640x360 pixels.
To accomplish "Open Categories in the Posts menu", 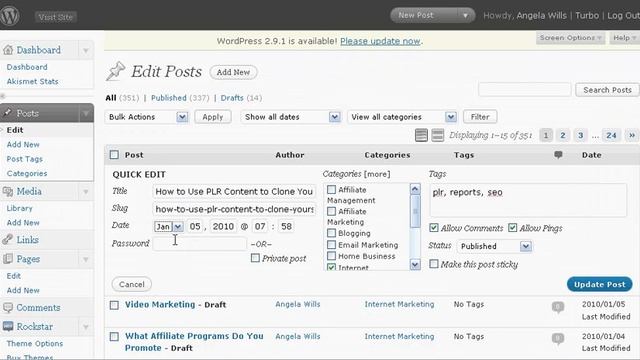I will click(27, 173).
